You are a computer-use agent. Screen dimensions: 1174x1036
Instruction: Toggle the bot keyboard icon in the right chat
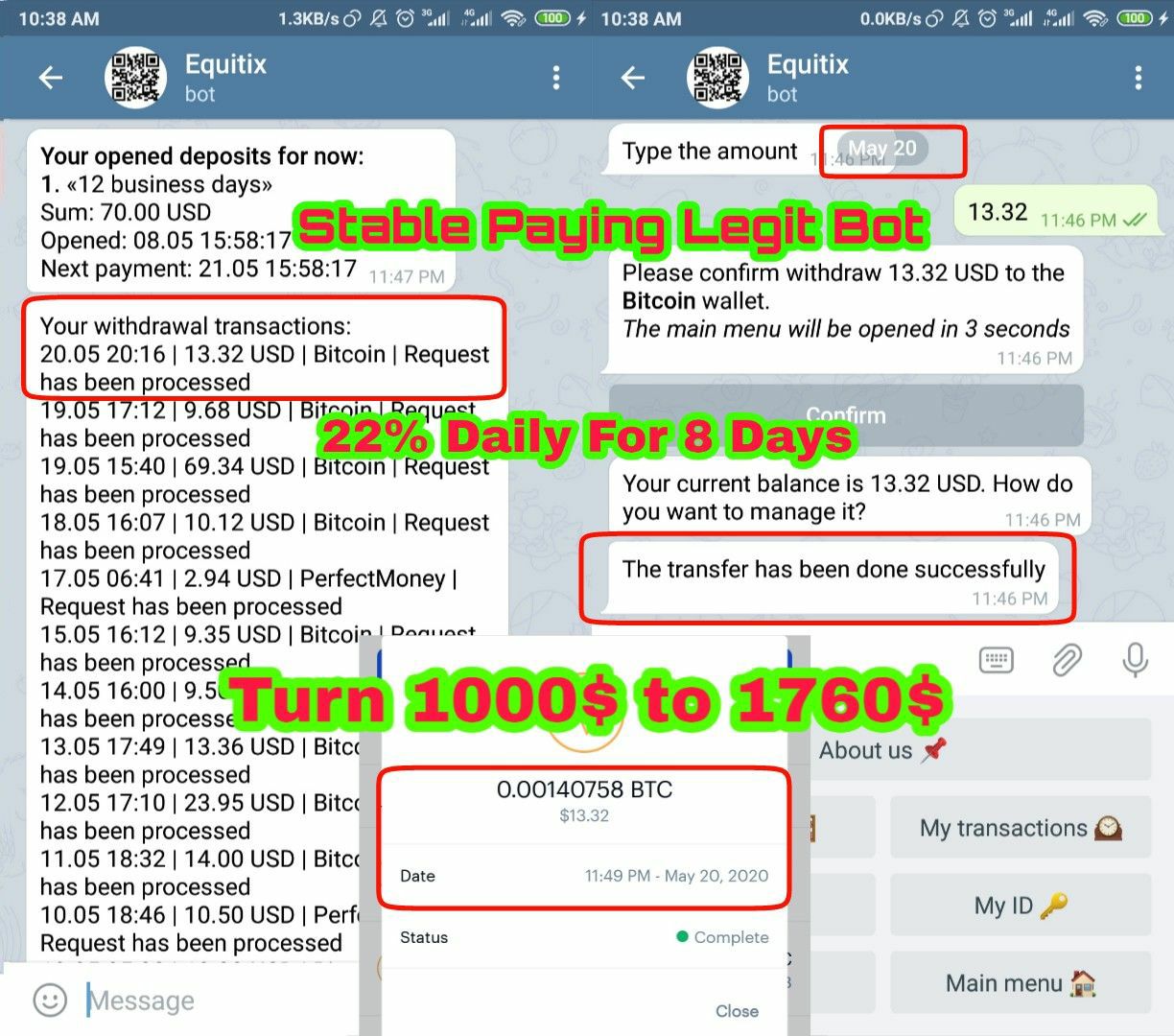(x=997, y=660)
